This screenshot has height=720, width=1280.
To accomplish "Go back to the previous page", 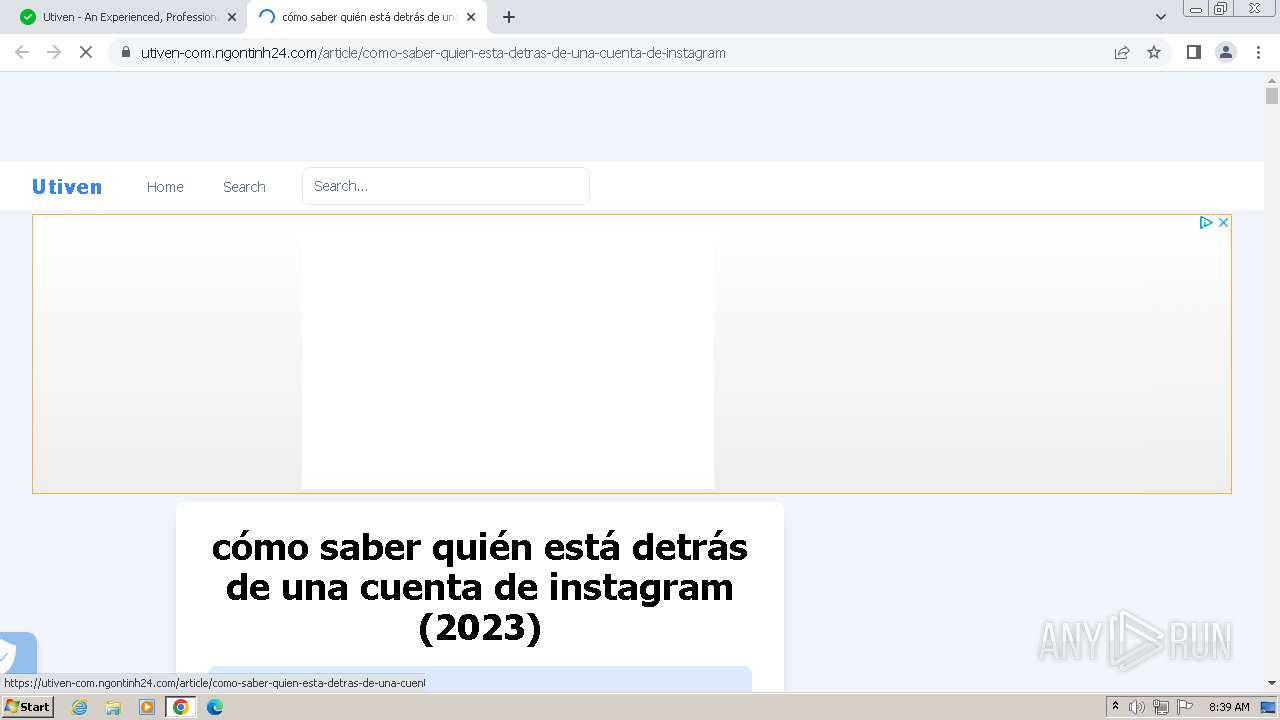I will [22, 52].
